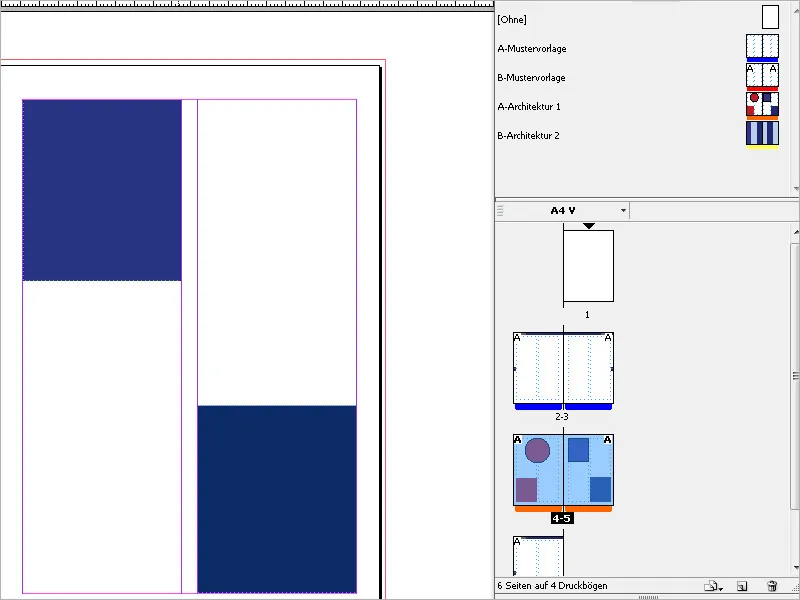The height and width of the screenshot is (600, 800).
Task: Select the right page of spread 4-5
Action: [588, 470]
